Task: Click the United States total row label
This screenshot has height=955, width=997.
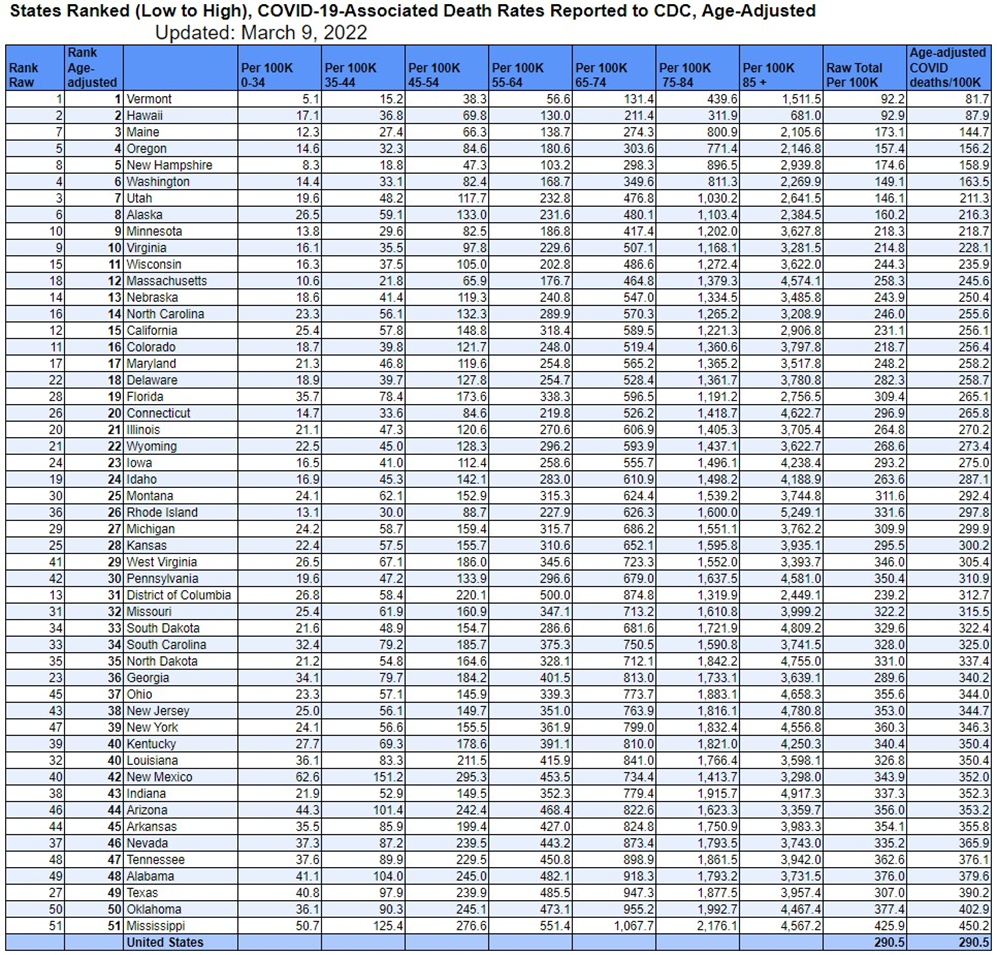Action: point(165,943)
